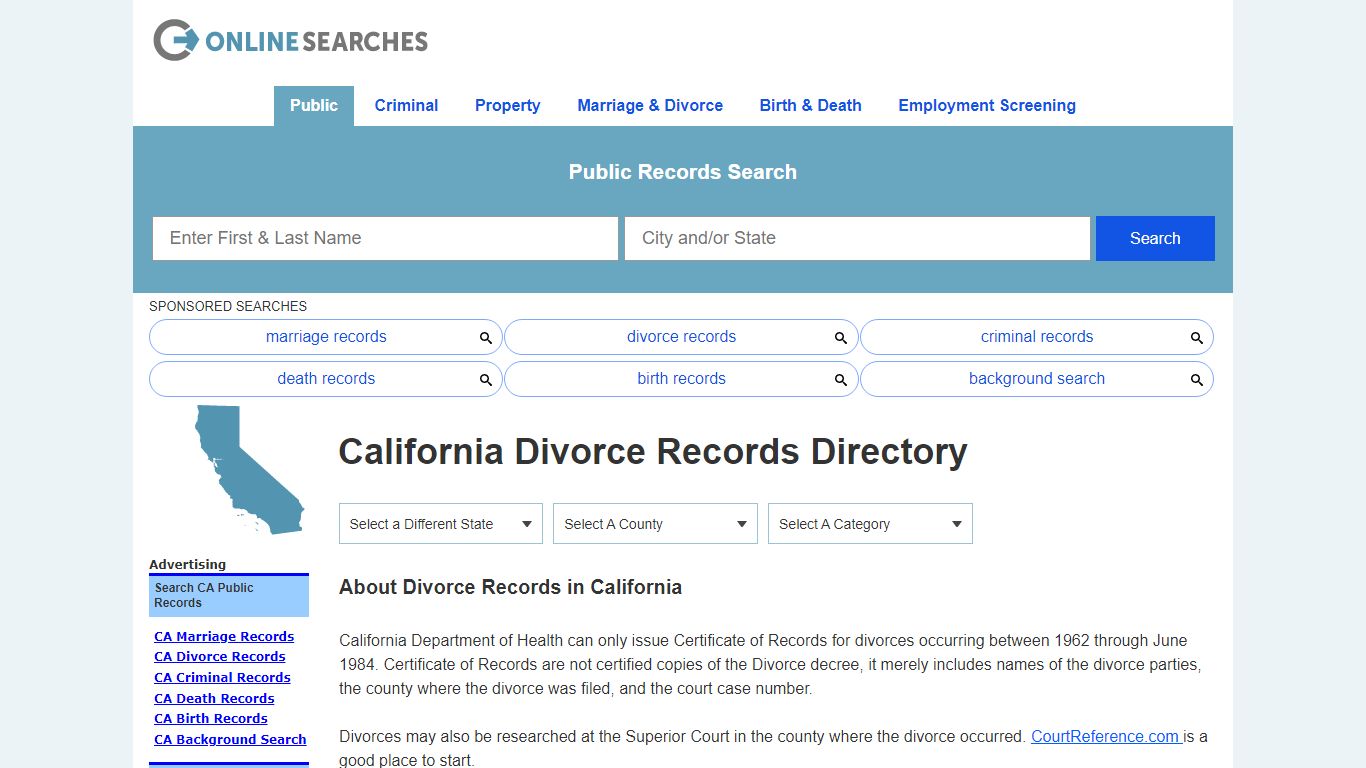Viewport: 1366px width, 768px height.
Task: Open the Select a Different State dropdown
Action: tap(440, 523)
